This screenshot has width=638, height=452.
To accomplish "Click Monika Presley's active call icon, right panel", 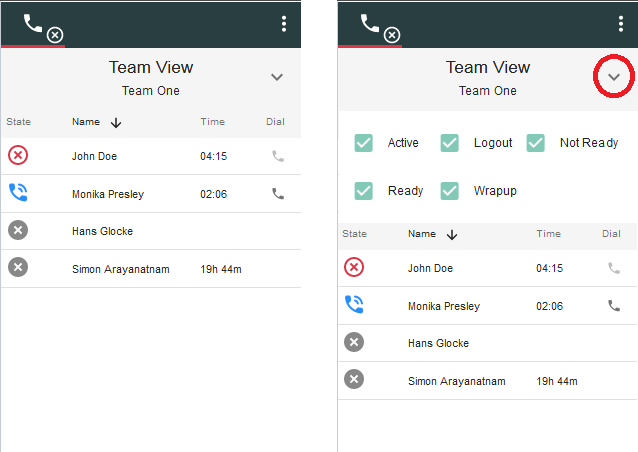I will pos(354,304).
